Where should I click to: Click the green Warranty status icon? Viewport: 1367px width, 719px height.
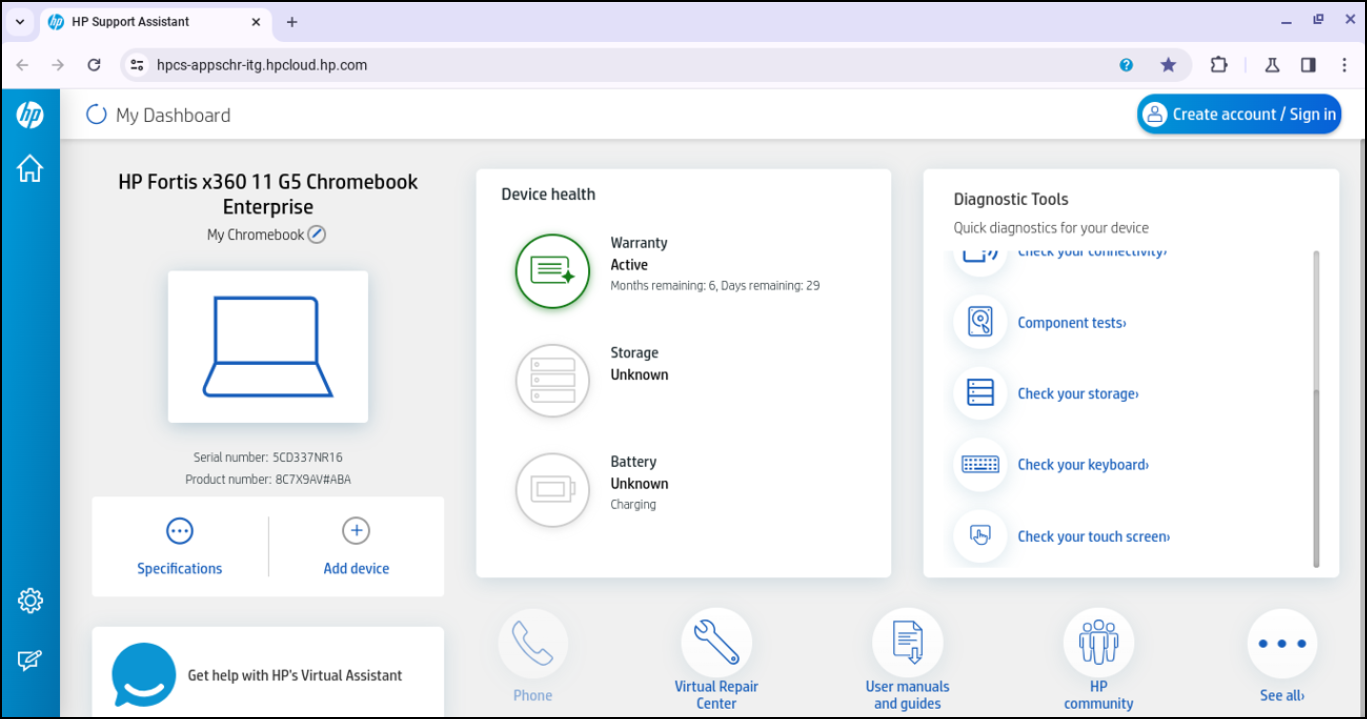tap(552, 271)
